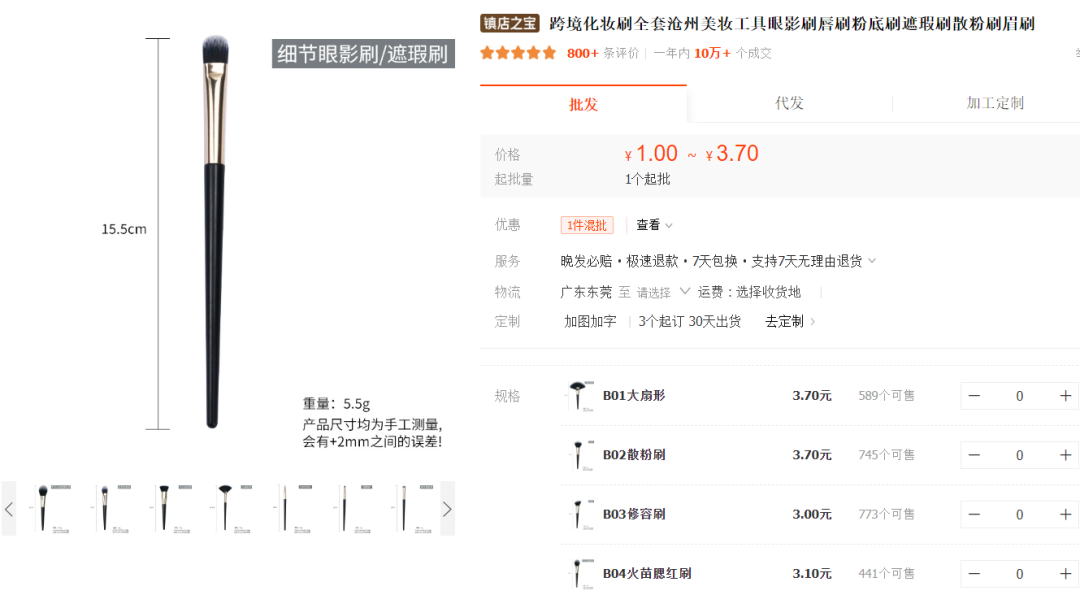Click quantity input field for B01大扇形
1080x595 pixels.
tap(1019, 396)
